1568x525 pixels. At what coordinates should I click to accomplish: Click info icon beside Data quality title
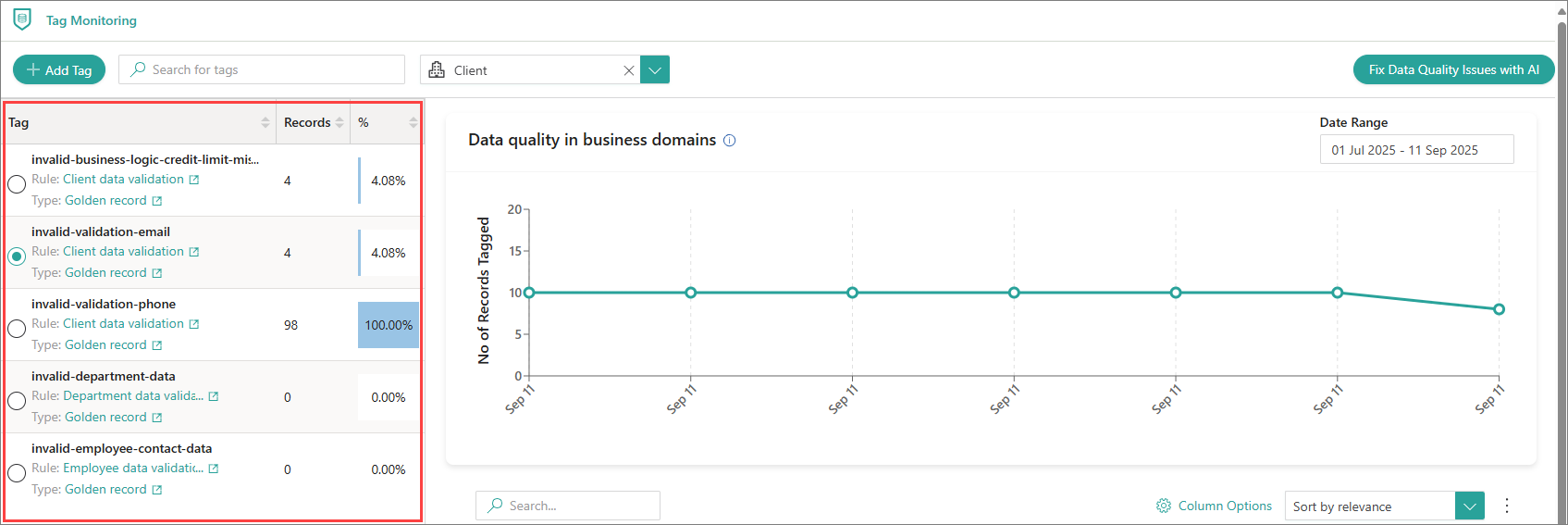[729, 141]
